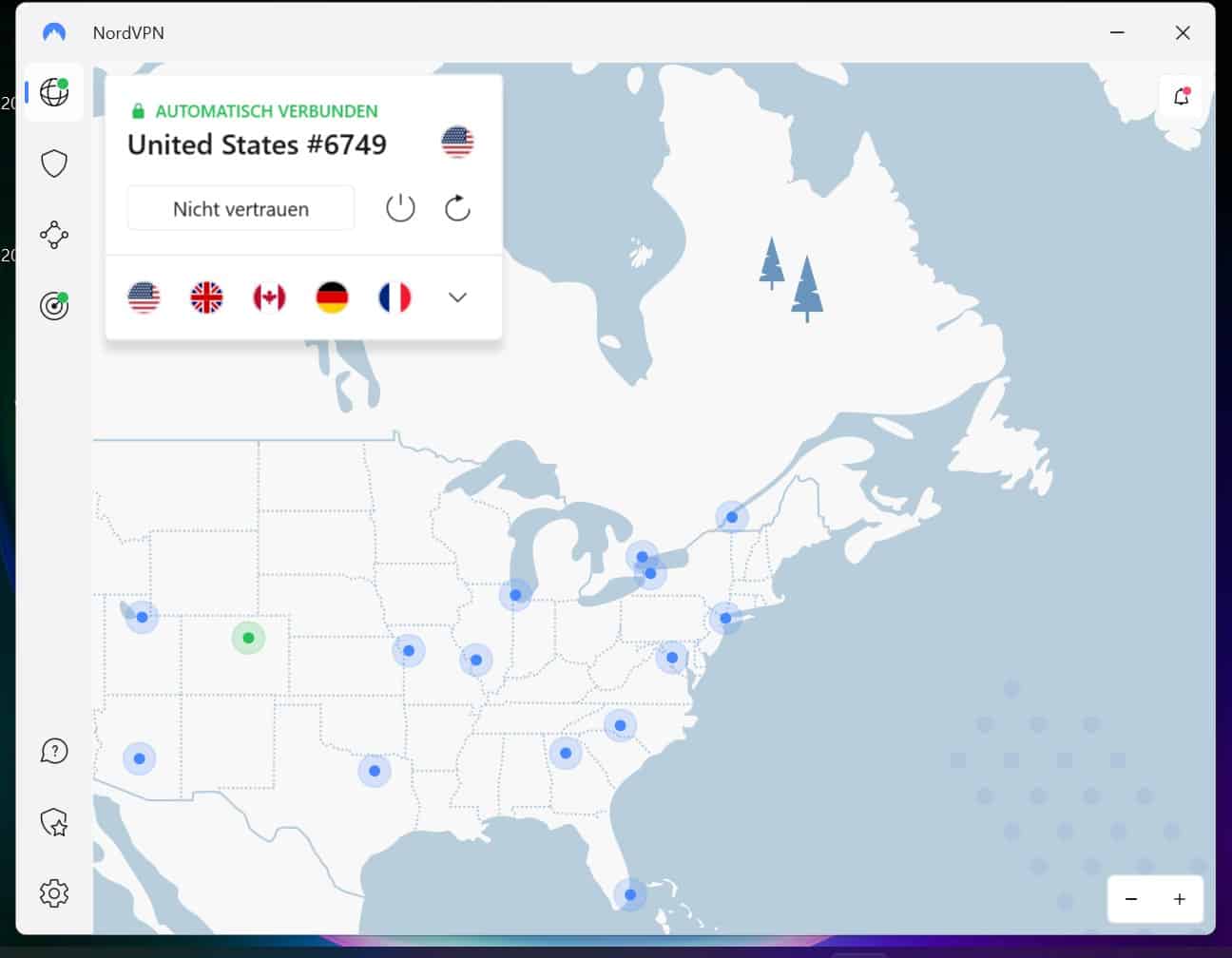Viewport: 1232px width, 958px height.
Task: Close the NordVPN window
Action: [x=1183, y=32]
